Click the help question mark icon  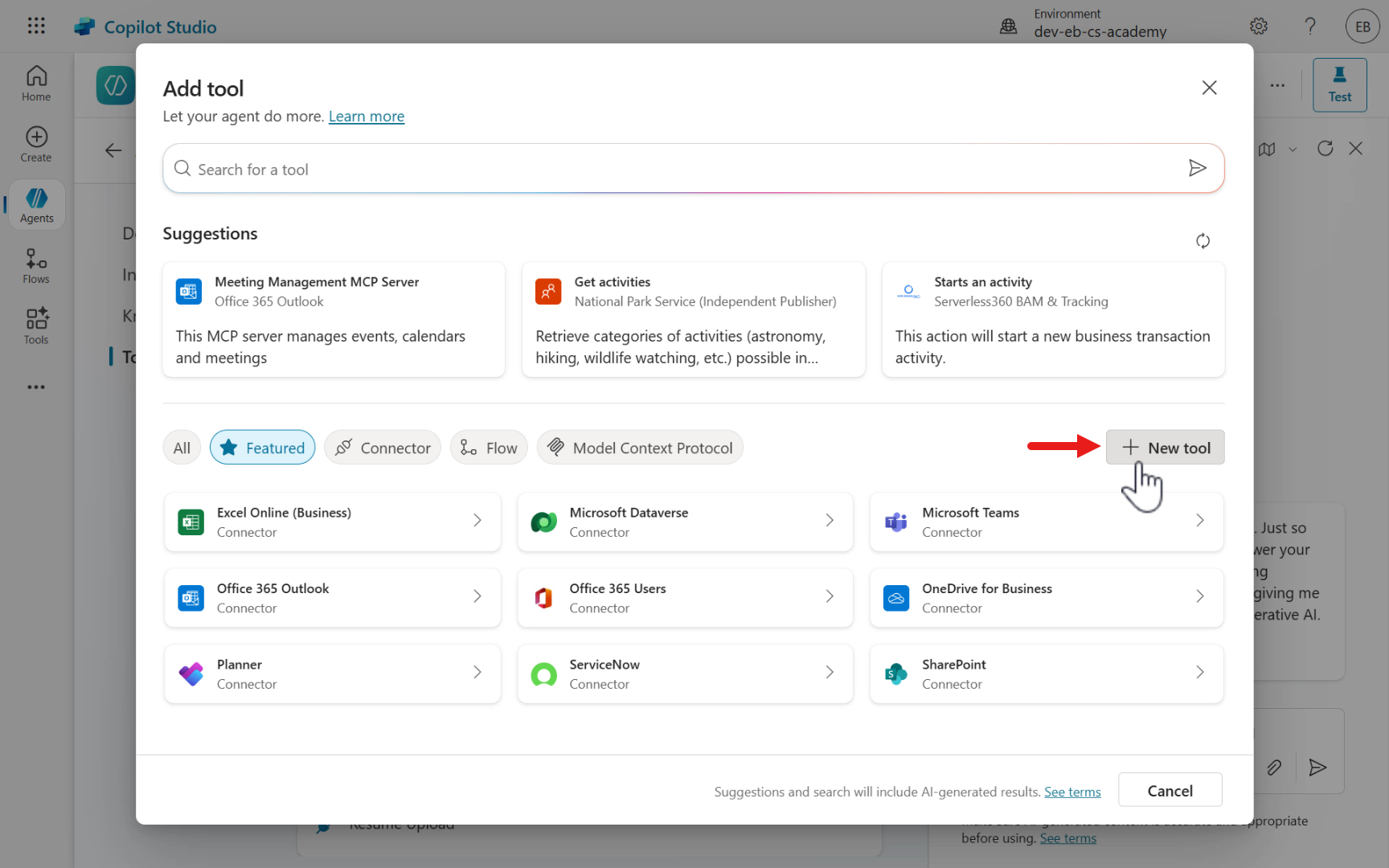(1310, 27)
